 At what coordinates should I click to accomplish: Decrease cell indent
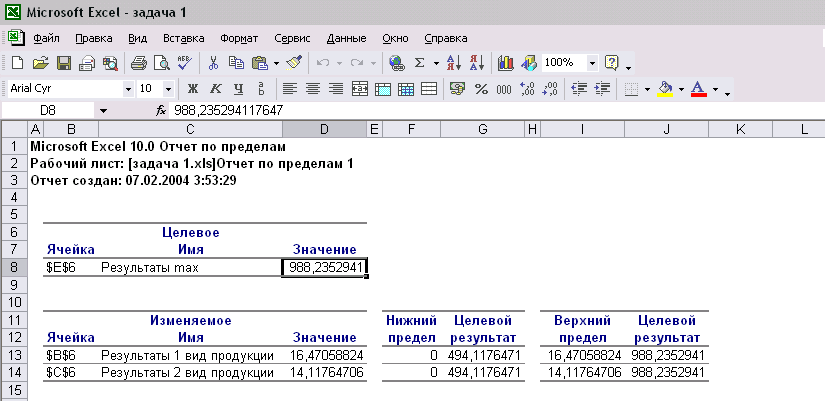click(x=579, y=89)
